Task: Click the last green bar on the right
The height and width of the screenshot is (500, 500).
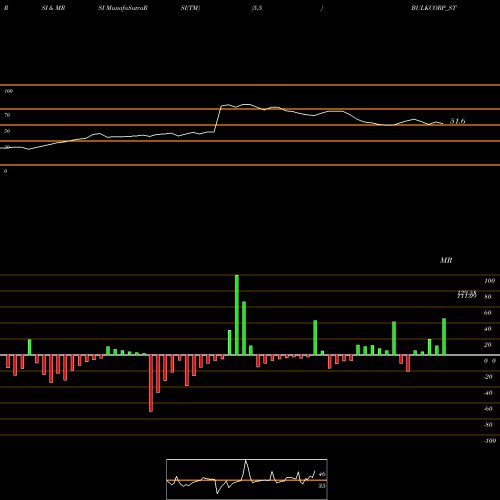Action: (444, 337)
